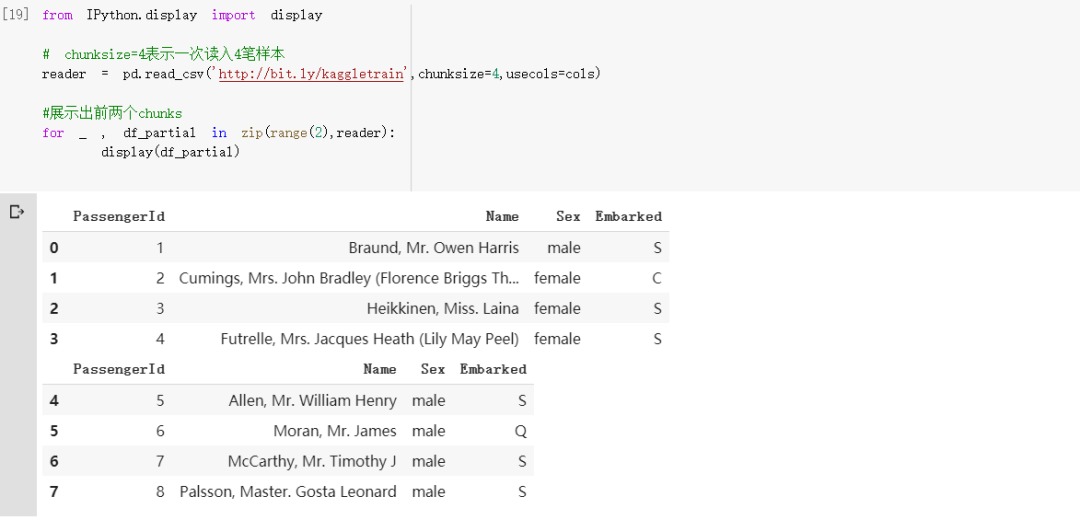Click the Braund, Mr. Owen Harris cell
This screenshot has width=1080, height=520.
coord(433,248)
